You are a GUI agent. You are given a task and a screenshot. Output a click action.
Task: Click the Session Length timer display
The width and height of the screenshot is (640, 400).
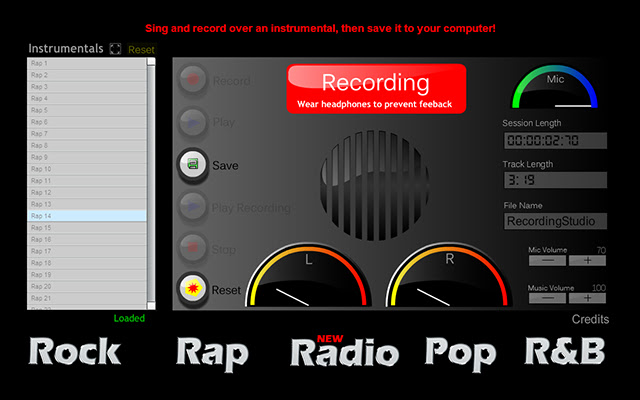(x=555, y=141)
